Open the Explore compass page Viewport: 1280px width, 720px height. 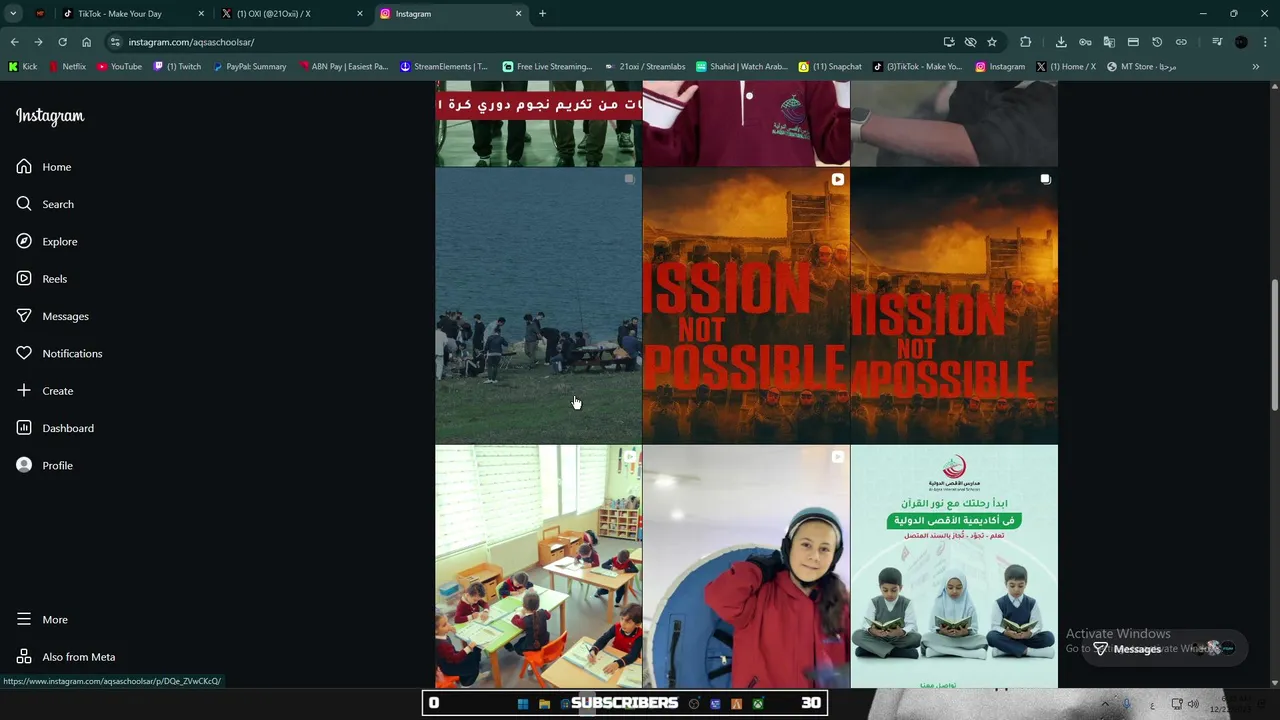(47, 241)
